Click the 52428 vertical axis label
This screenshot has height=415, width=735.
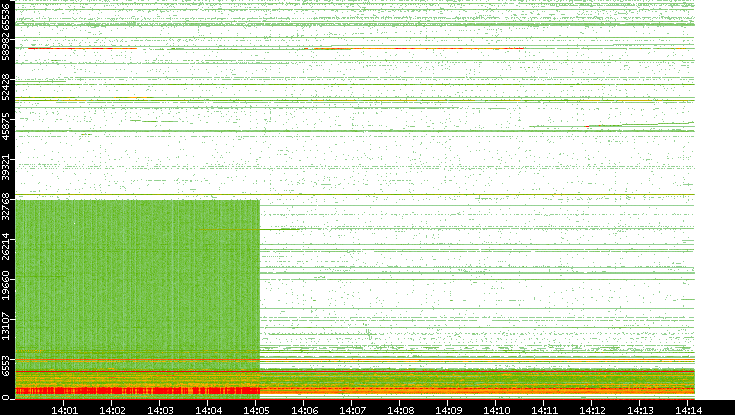pyautogui.click(x=7, y=88)
